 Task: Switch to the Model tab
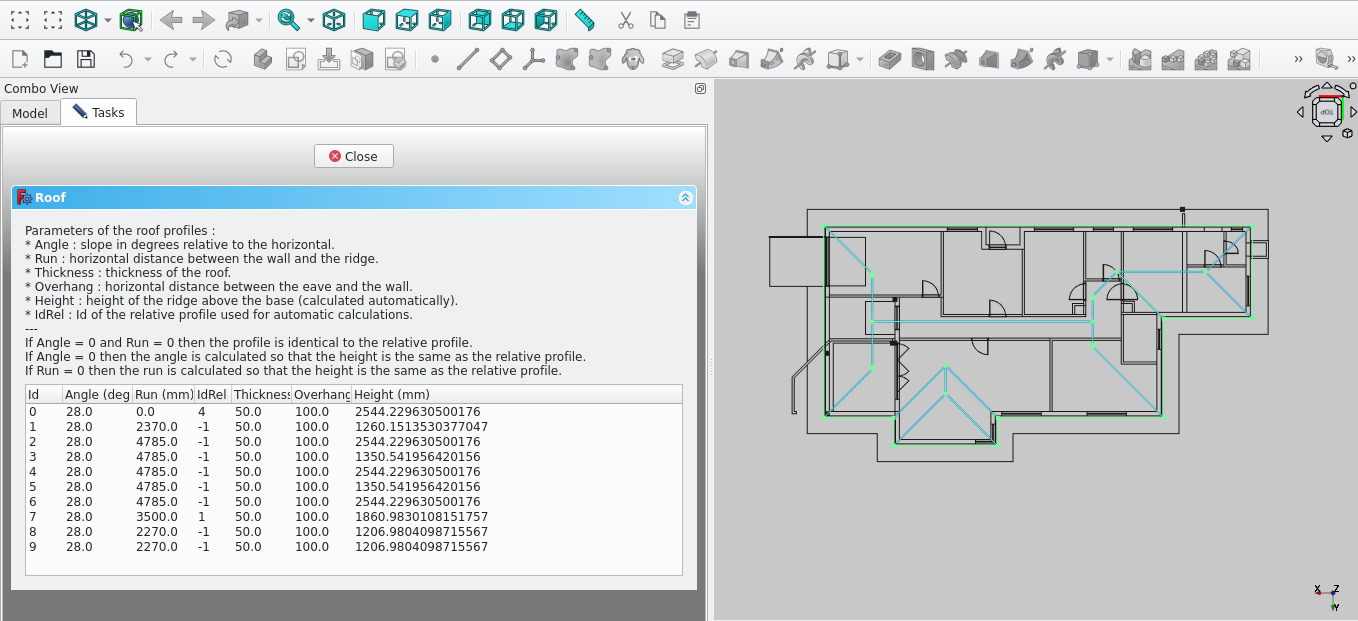(30, 113)
